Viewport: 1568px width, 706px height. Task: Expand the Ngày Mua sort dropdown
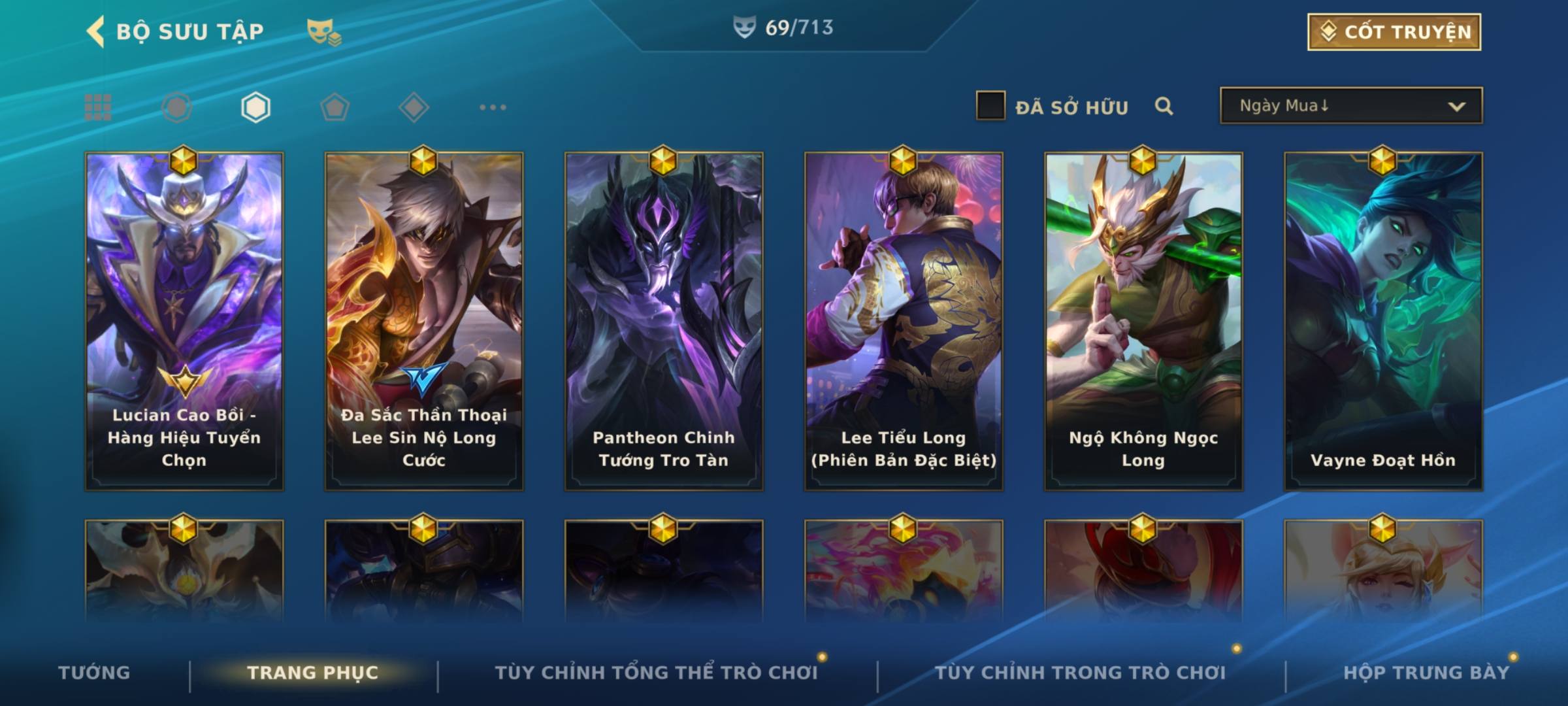coord(1351,105)
